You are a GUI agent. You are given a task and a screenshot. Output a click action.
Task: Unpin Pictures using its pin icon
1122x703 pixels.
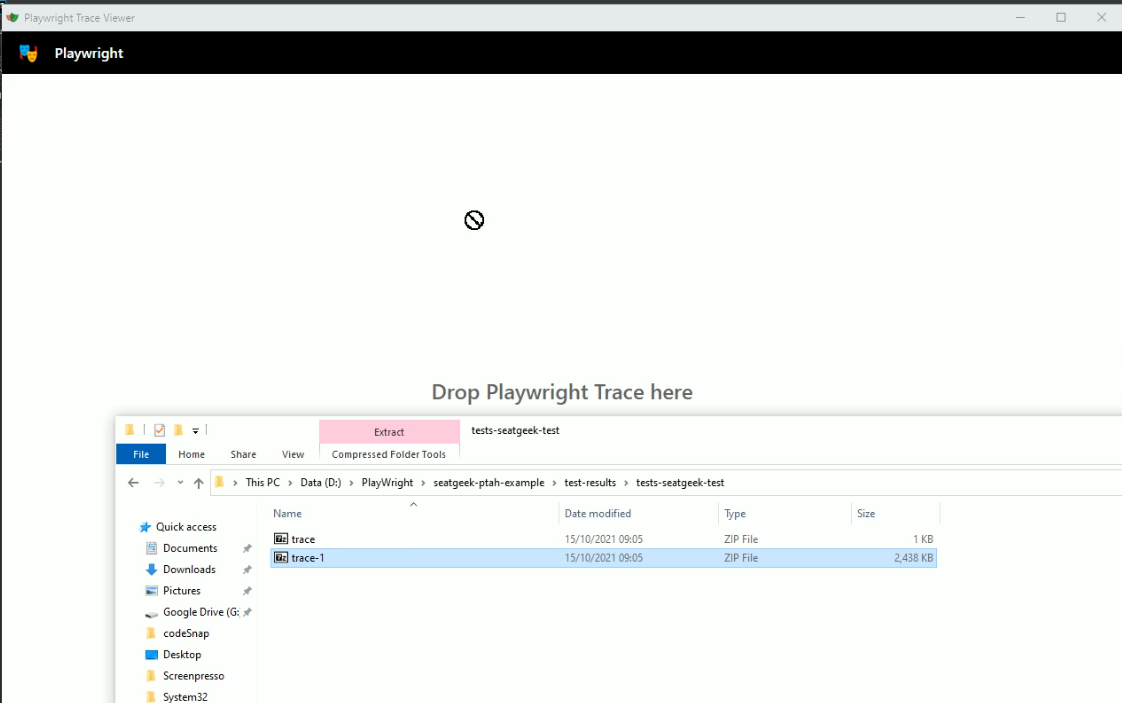(x=247, y=590)
